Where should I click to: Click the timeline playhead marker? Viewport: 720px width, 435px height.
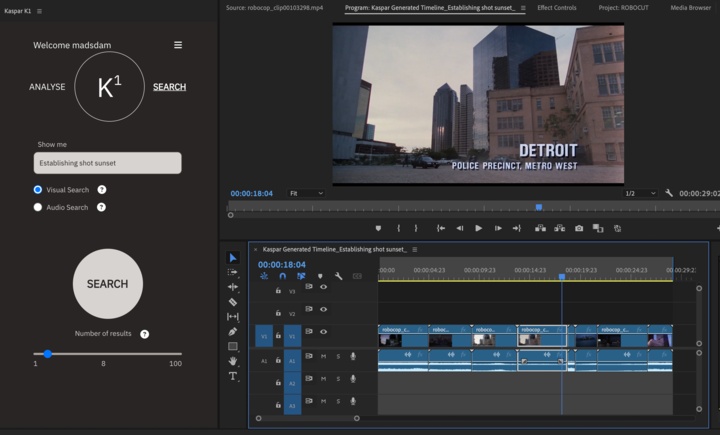click(562, 277)
